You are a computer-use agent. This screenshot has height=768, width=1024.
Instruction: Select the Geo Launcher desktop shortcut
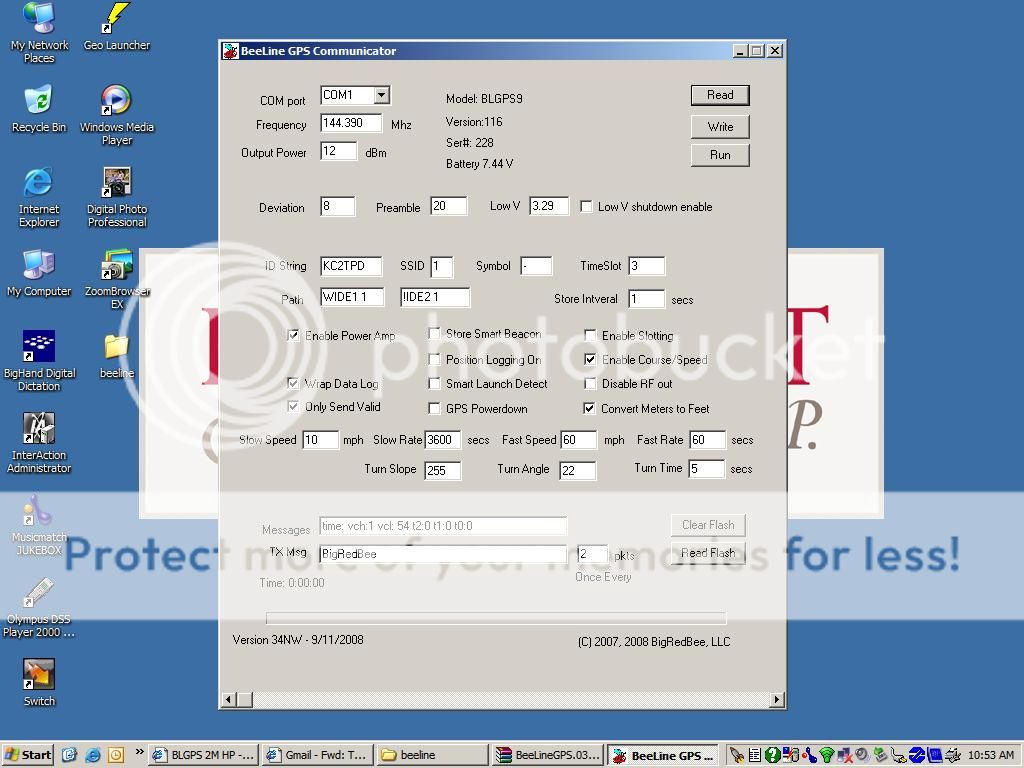[116, 26]
